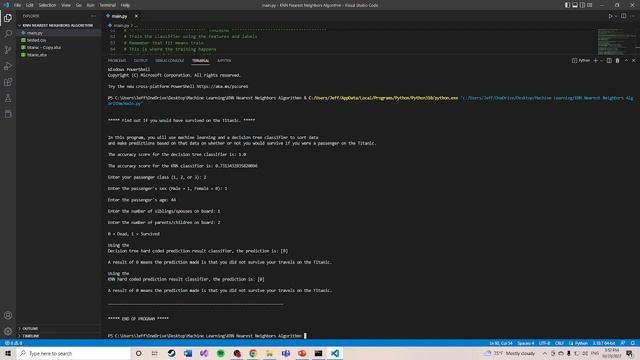Open the Explorer view in the activity bar

(8, 18)
